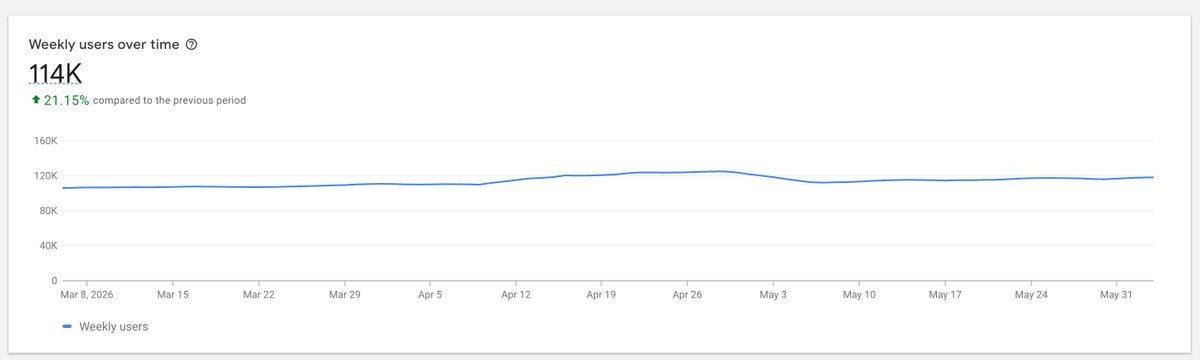Screen dimensions: 1200x360
Task: Click the Mar 15 axis date
Action: pyautogui.click(x=173, y=295)
